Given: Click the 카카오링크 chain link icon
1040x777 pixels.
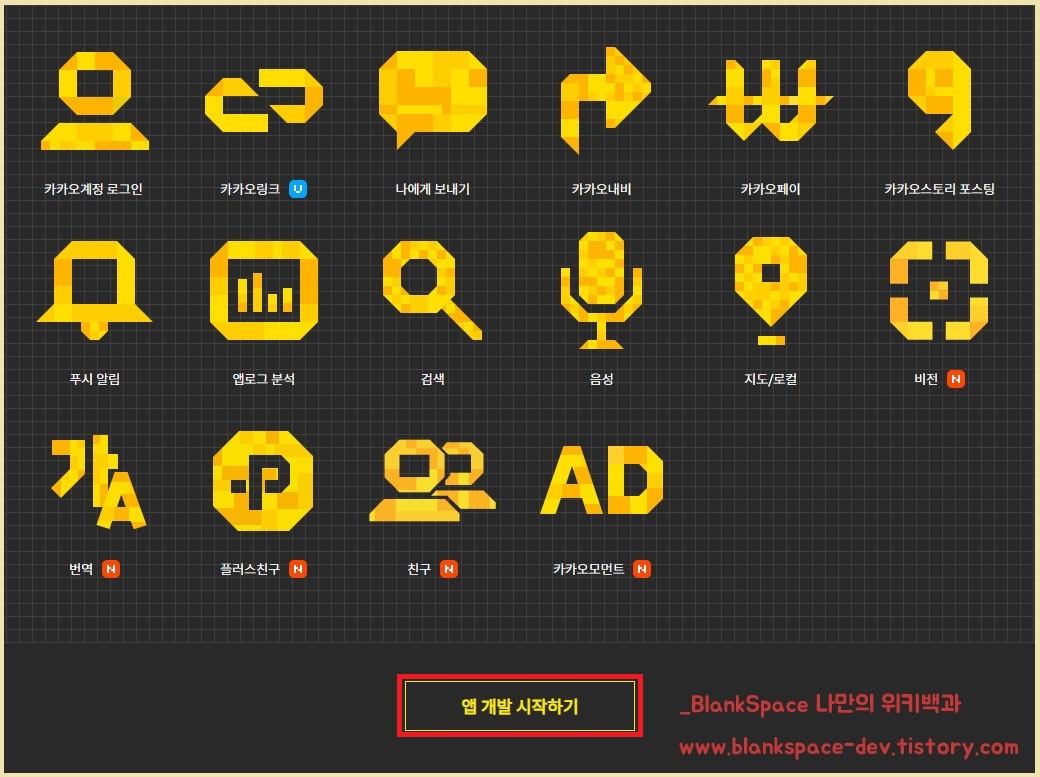Looking at the screenshot, I should tap(263, 100).
